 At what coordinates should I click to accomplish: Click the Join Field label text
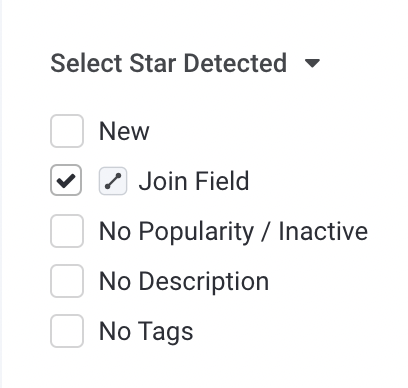coord(194,181)
